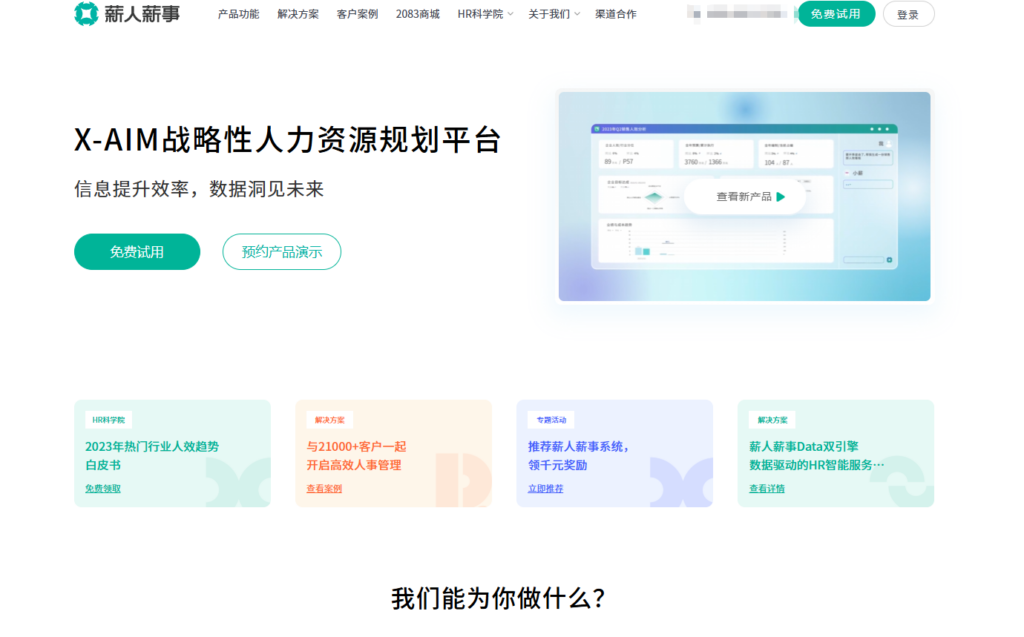Select 解决方案 in the top navigation
Screen dimensions: 1024x637
click(298, 14)
